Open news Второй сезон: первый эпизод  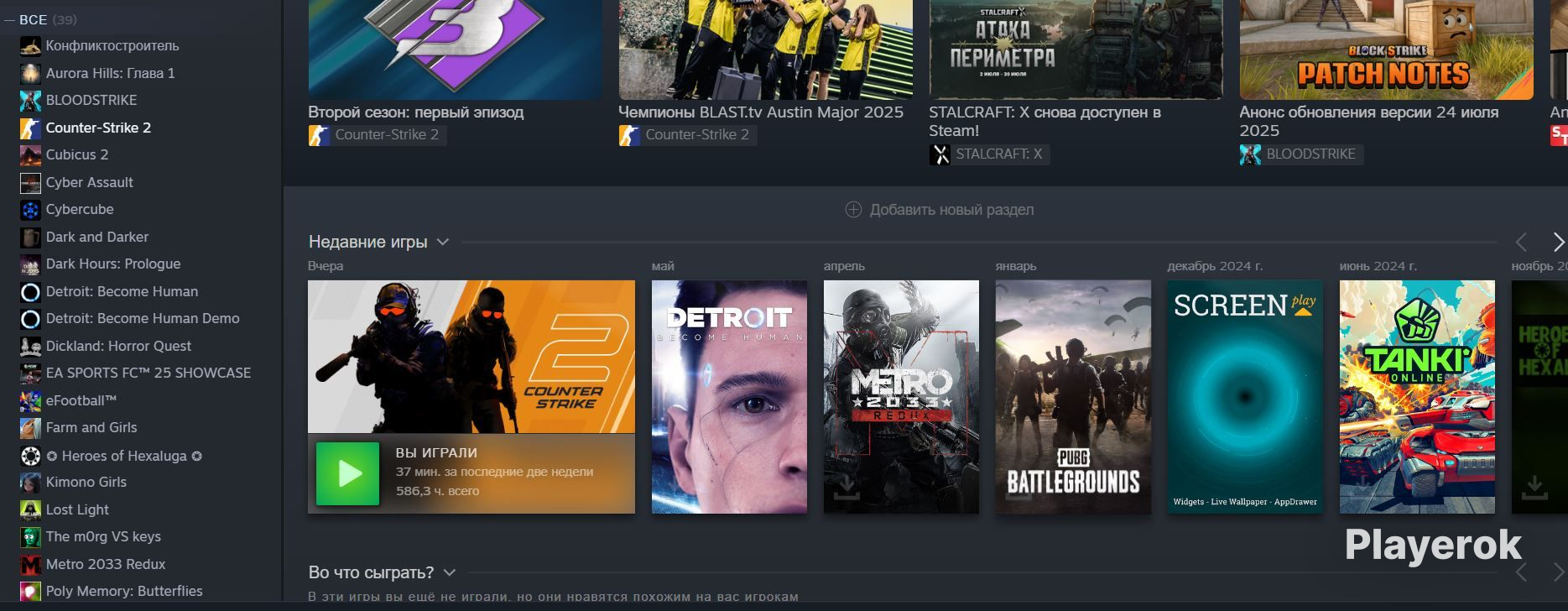[416, 112]
